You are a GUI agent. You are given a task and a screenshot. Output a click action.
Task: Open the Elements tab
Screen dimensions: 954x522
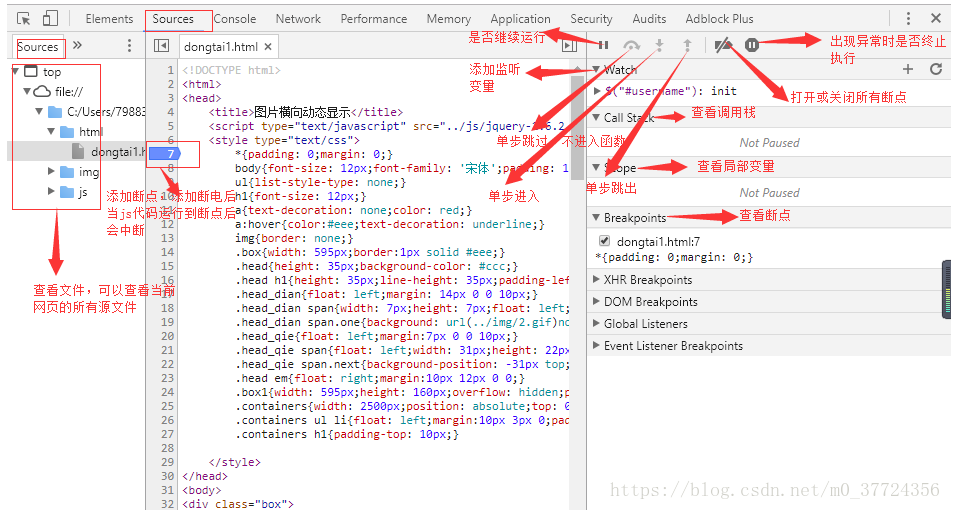coord(109,19)
